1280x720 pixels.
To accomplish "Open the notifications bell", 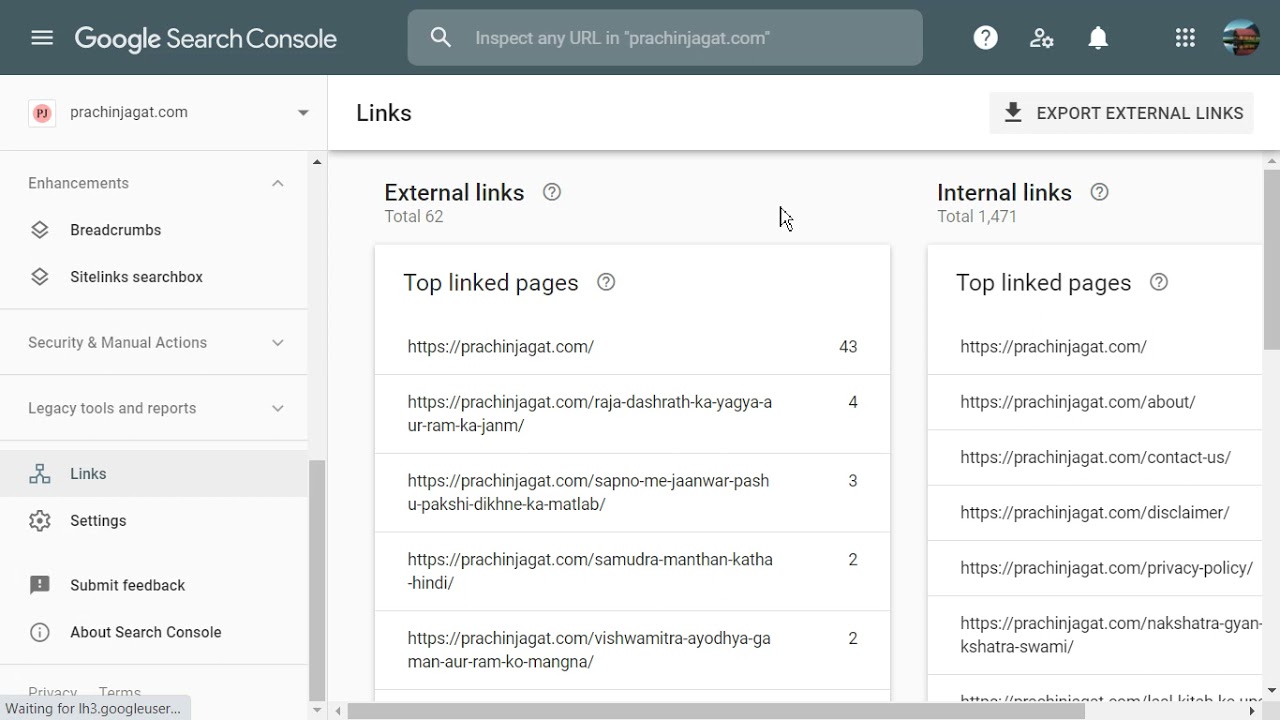I will [x=1098, y=38].
